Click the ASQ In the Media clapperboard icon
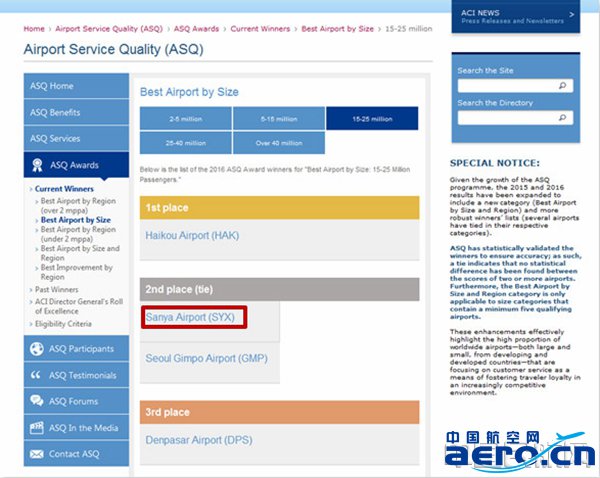This screenshot has height=478, width=600. (37, 427)
